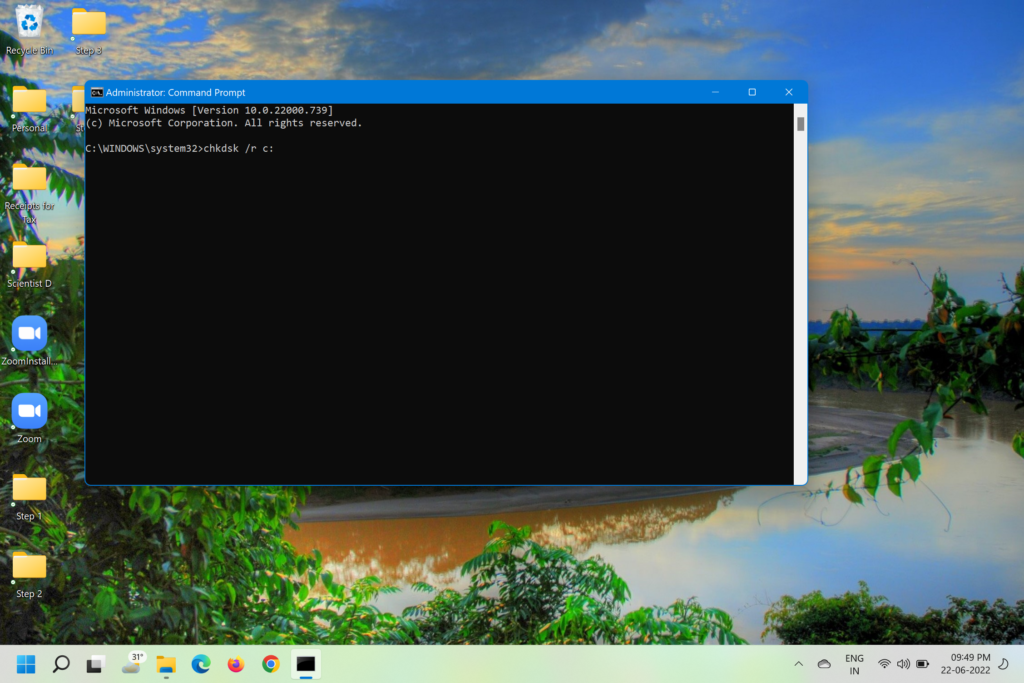Launch Google Chrome from the taskbar

(x=271, y=664)
